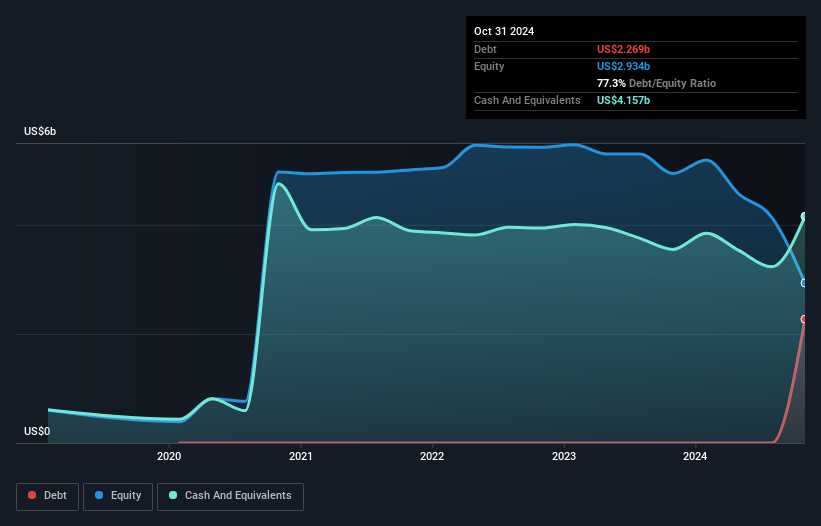Click the 2022 x-axis label
Screen dimensions: 821x526
(432, 456)
